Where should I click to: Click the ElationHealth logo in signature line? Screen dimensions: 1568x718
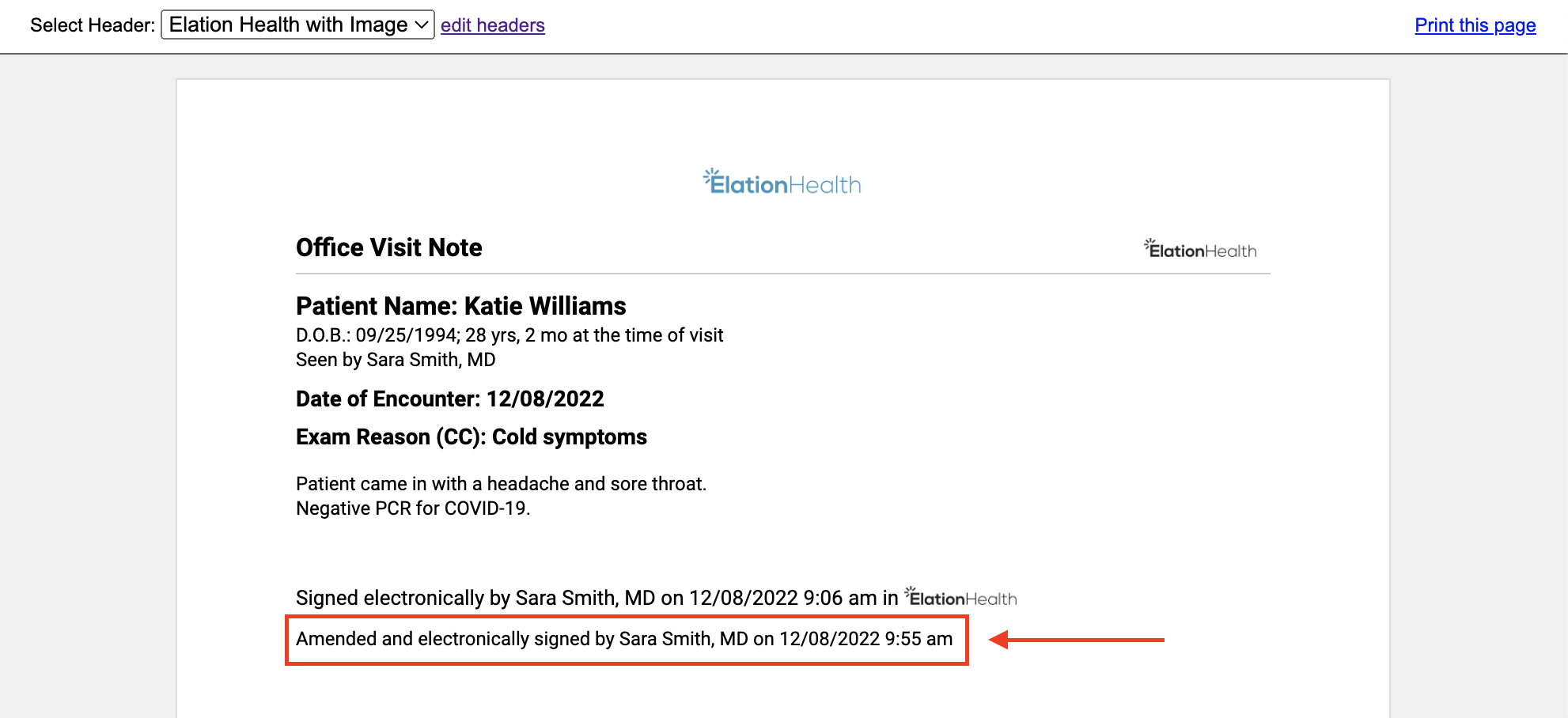[x=960, y=597]
